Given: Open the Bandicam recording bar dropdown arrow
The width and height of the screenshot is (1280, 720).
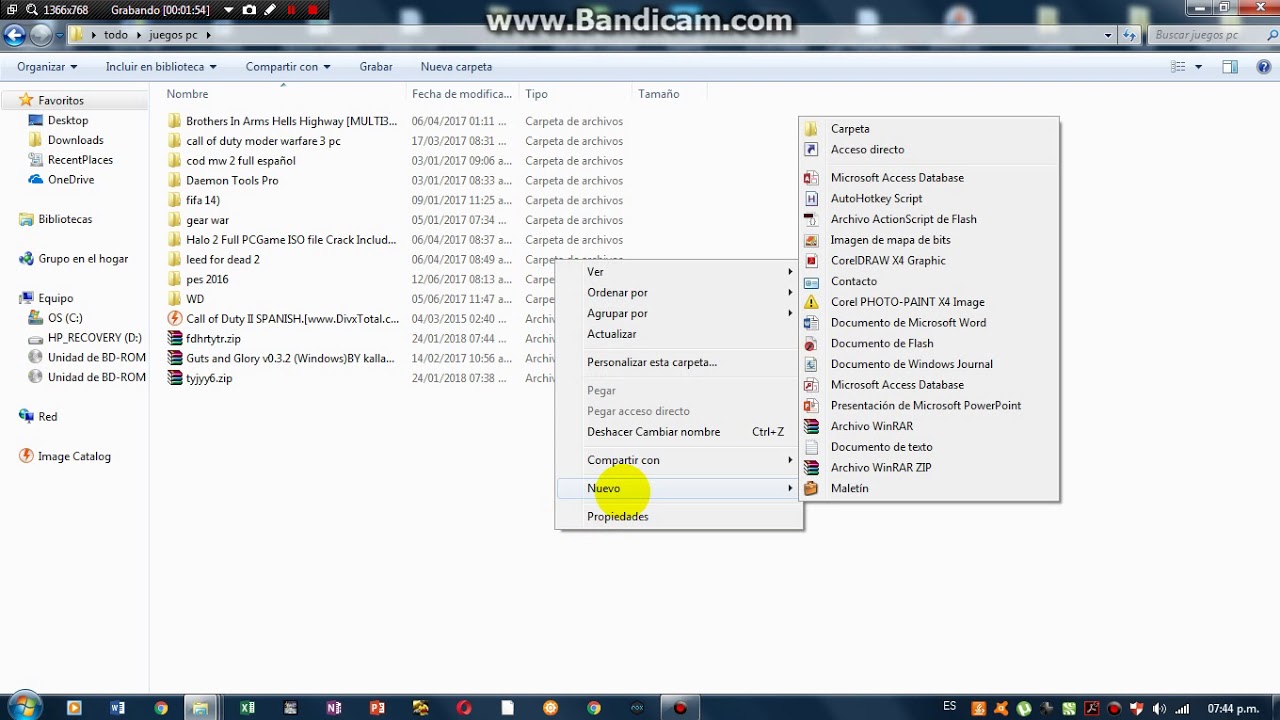Looking at the screenshot, I should [230, 10].
